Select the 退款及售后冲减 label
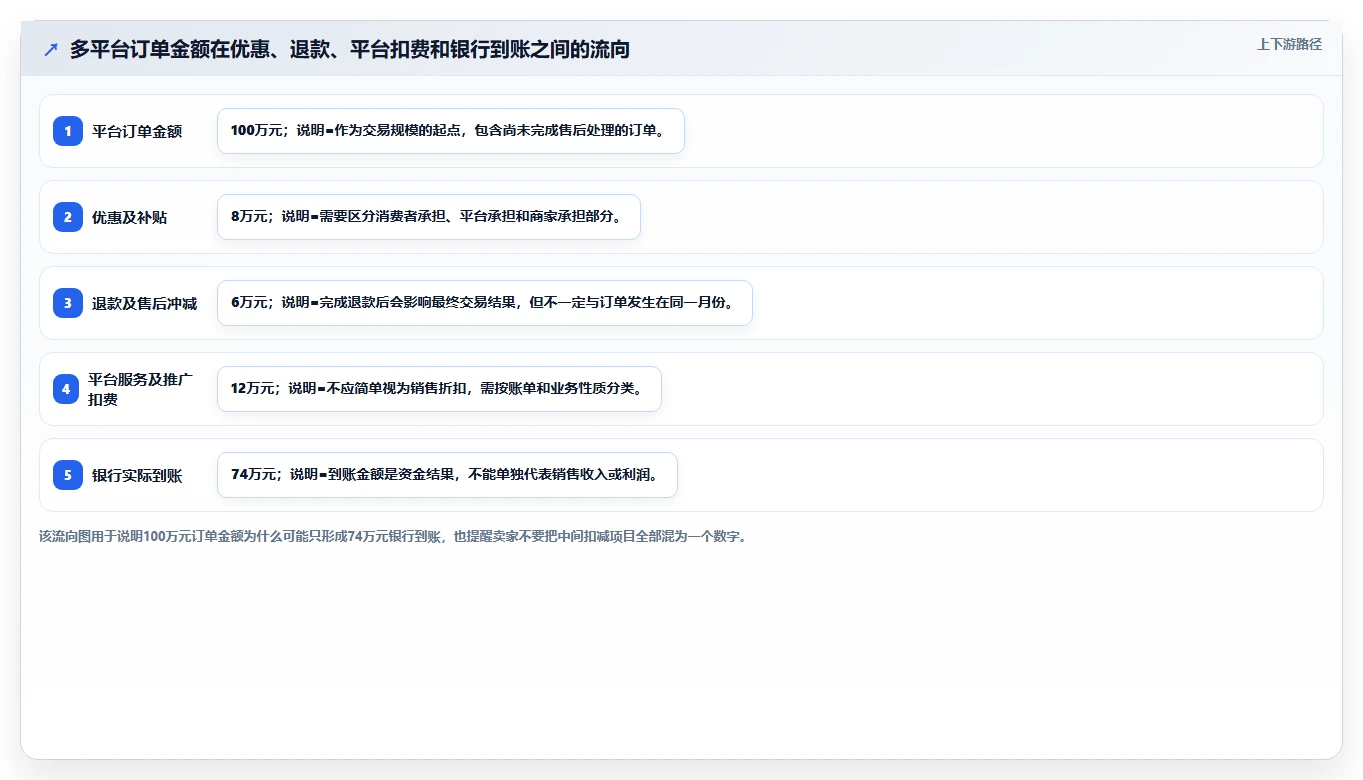Screen dimensions: 1363x780 point(145,303)
